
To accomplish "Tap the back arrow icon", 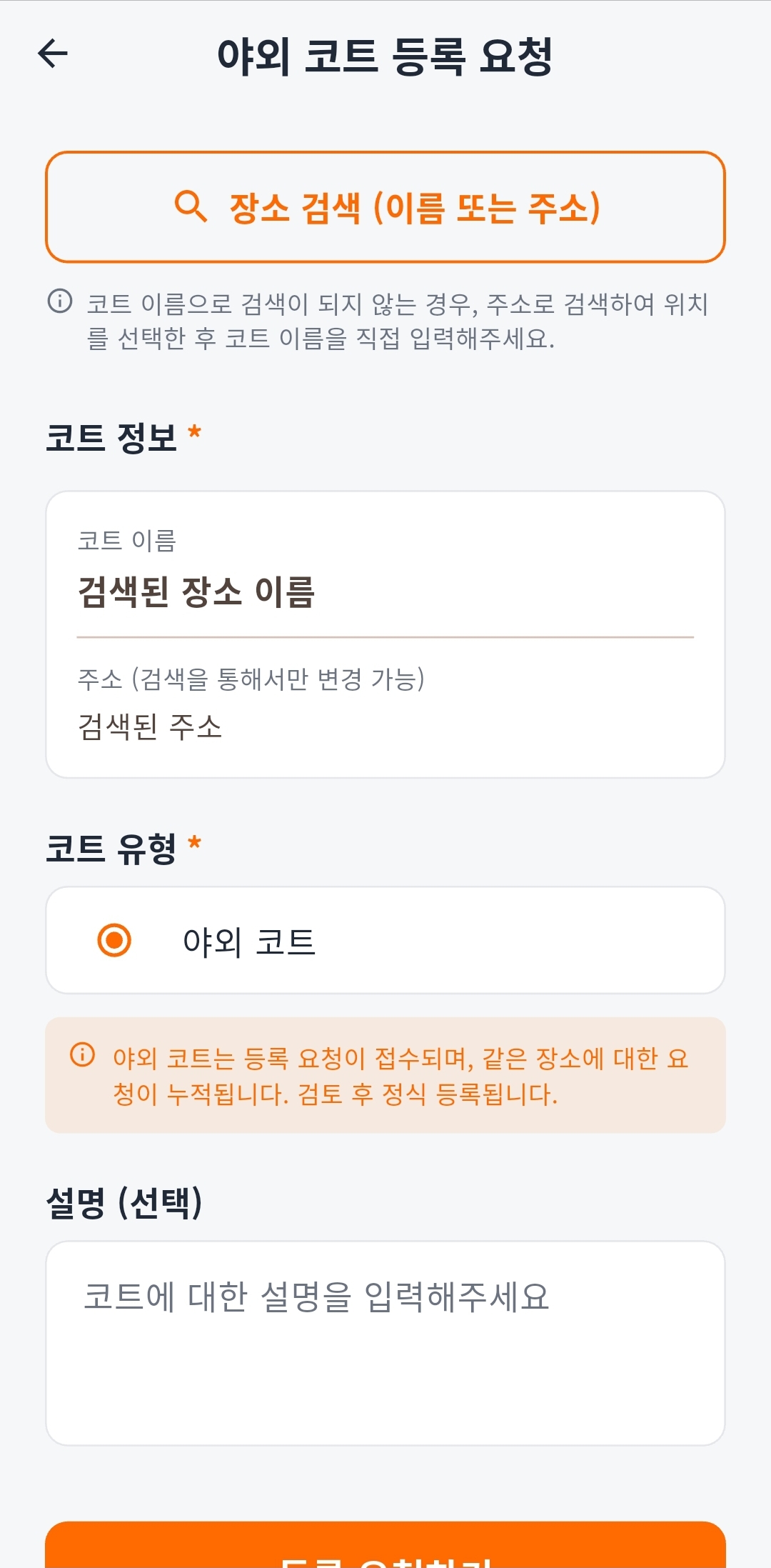I will pos(53,54).
